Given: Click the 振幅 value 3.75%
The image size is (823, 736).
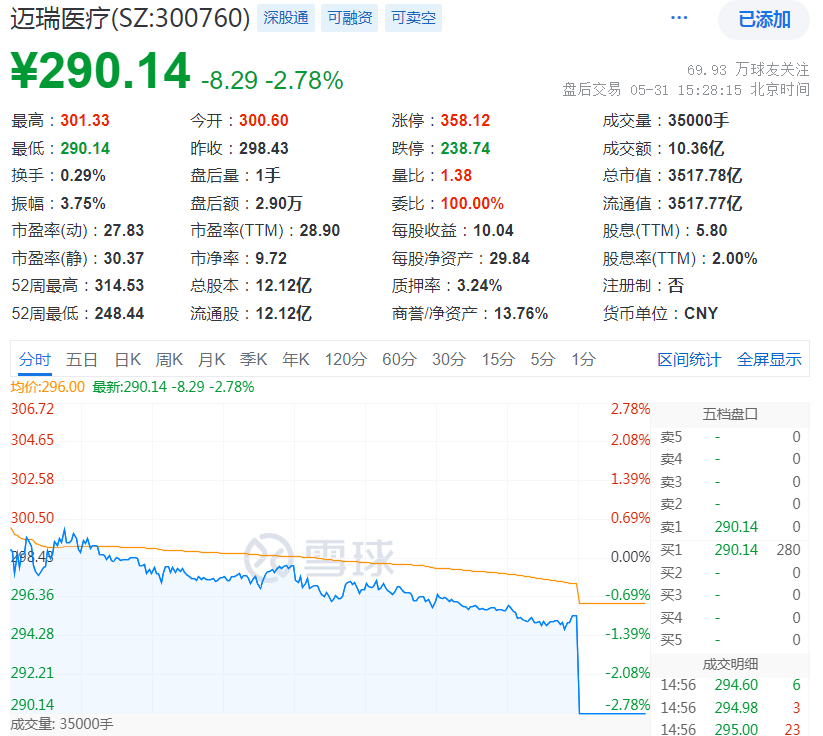Looking at the screenshot, I should [83, 204].
